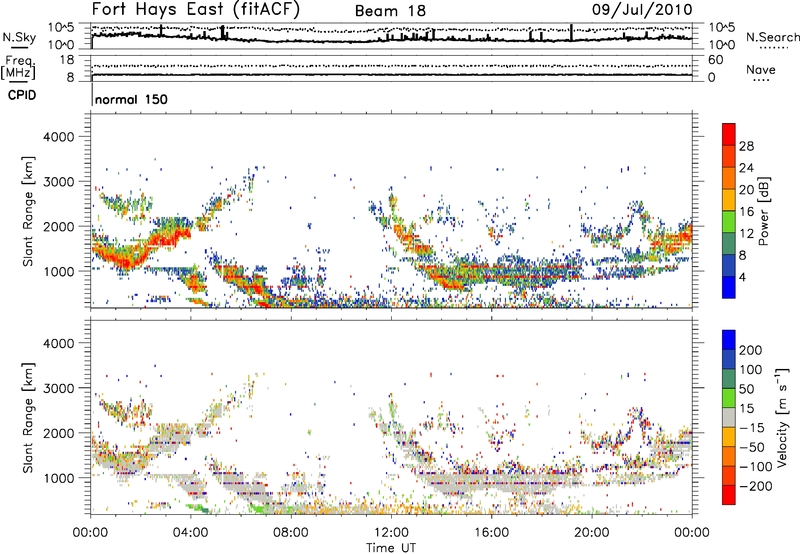Click the '60' Nave axis tick
Image resolution: width=800 pixels, height=554 pixels.
point(715,60)
